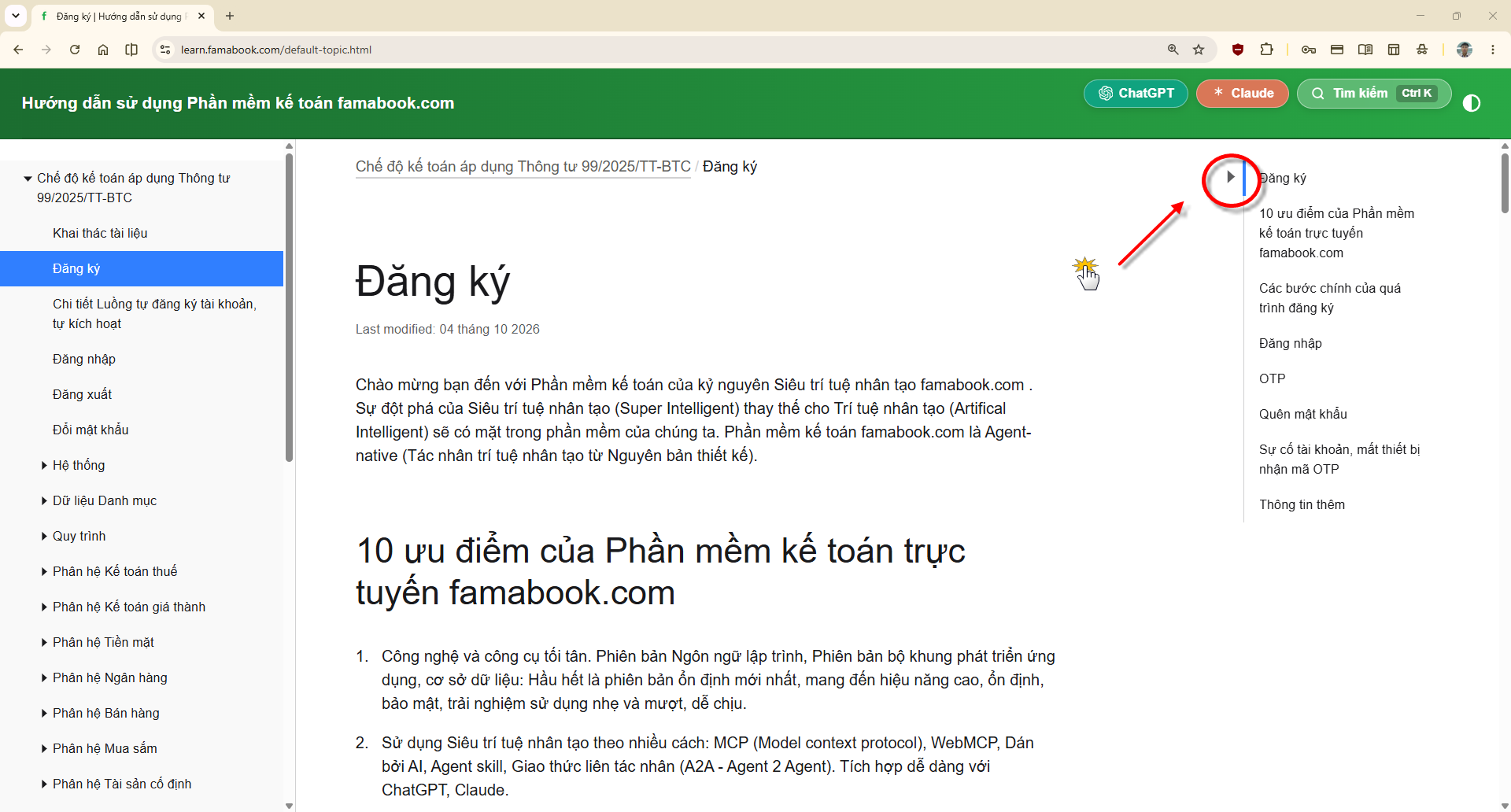Reload the page with refresh icon
This screenshot has height=812, width=1511.
[x=75, y=50]
